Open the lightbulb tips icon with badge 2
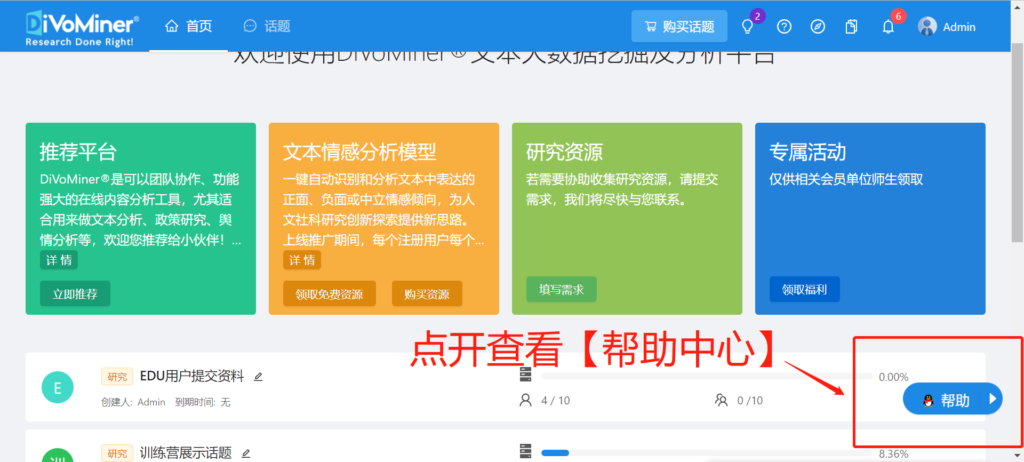Screen dimensions: 1024x462 [x=747, y=27]
